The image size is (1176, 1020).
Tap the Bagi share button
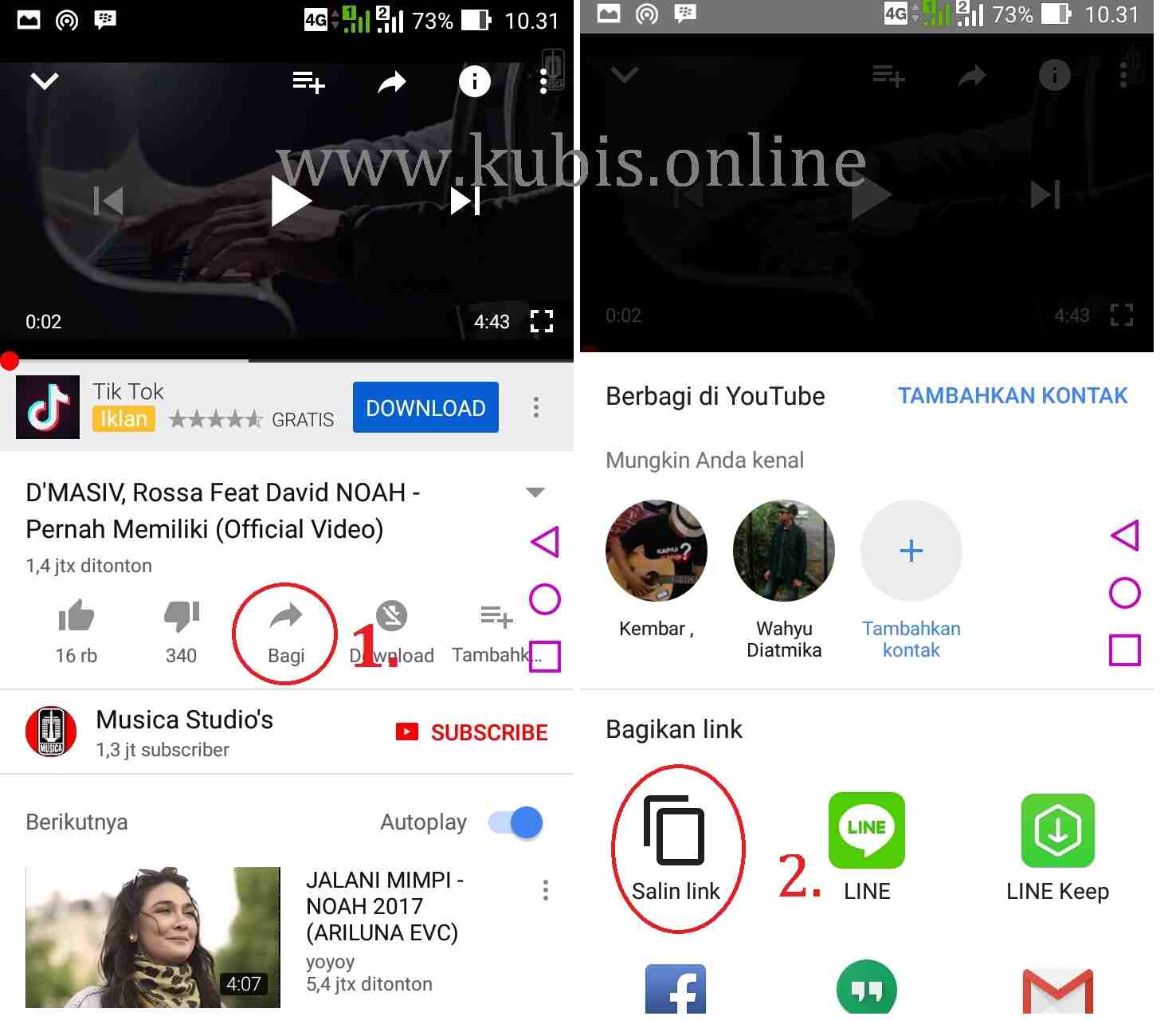286,633
